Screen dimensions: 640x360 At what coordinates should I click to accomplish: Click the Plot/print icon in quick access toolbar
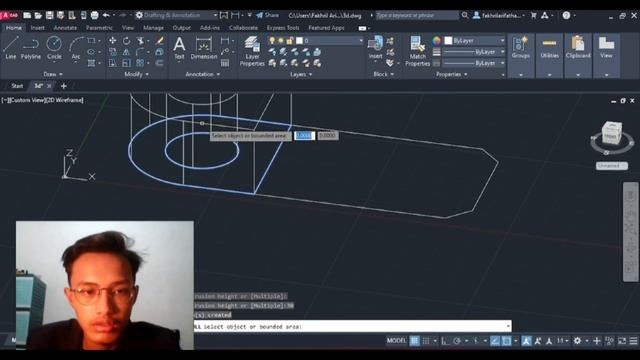click(94, 15)
